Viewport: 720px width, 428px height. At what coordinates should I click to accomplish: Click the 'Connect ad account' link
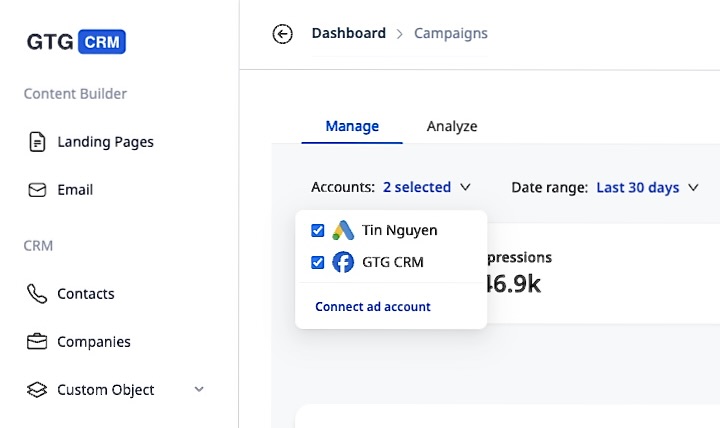tap(373, 307)
